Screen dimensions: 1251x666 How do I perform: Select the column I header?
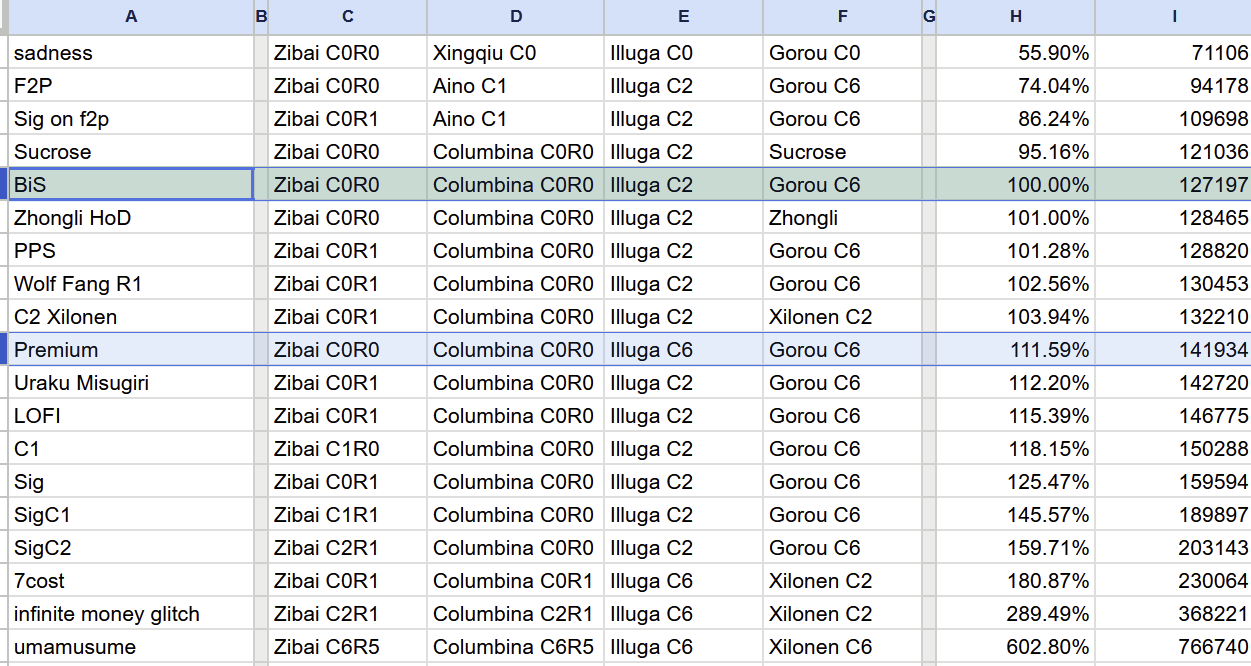pyautogui.click(x=1174, y=17)
